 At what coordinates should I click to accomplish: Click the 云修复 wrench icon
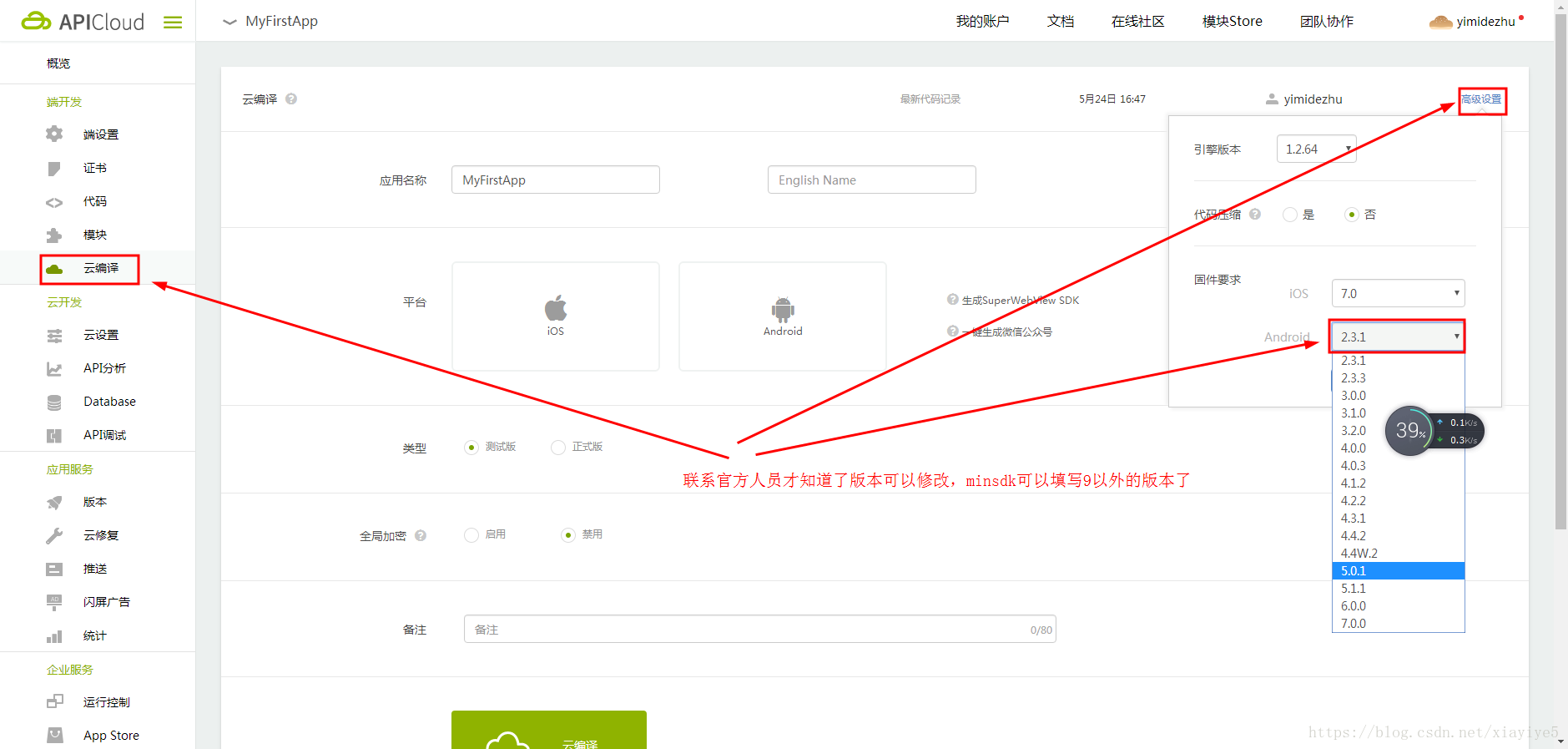[x=54, y=535]
